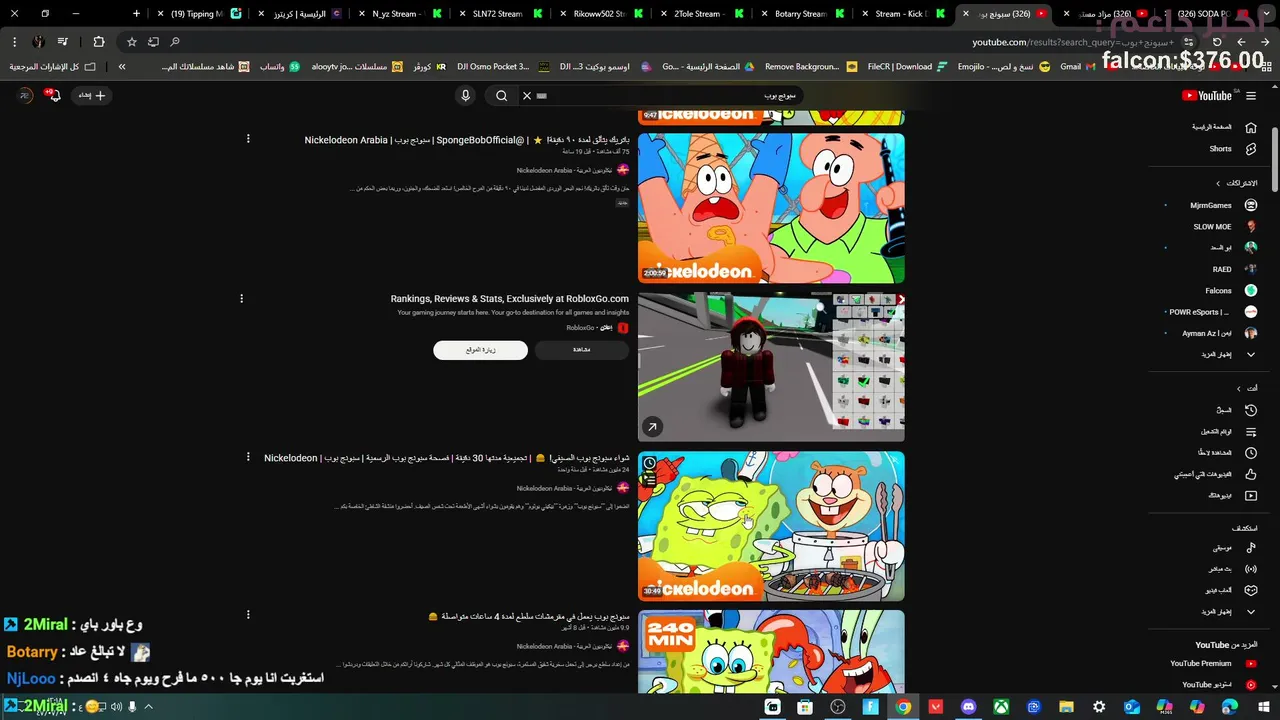This screenshot has height=720, width=1280.
Task: Click the Create video button
Action: point(92,96)
